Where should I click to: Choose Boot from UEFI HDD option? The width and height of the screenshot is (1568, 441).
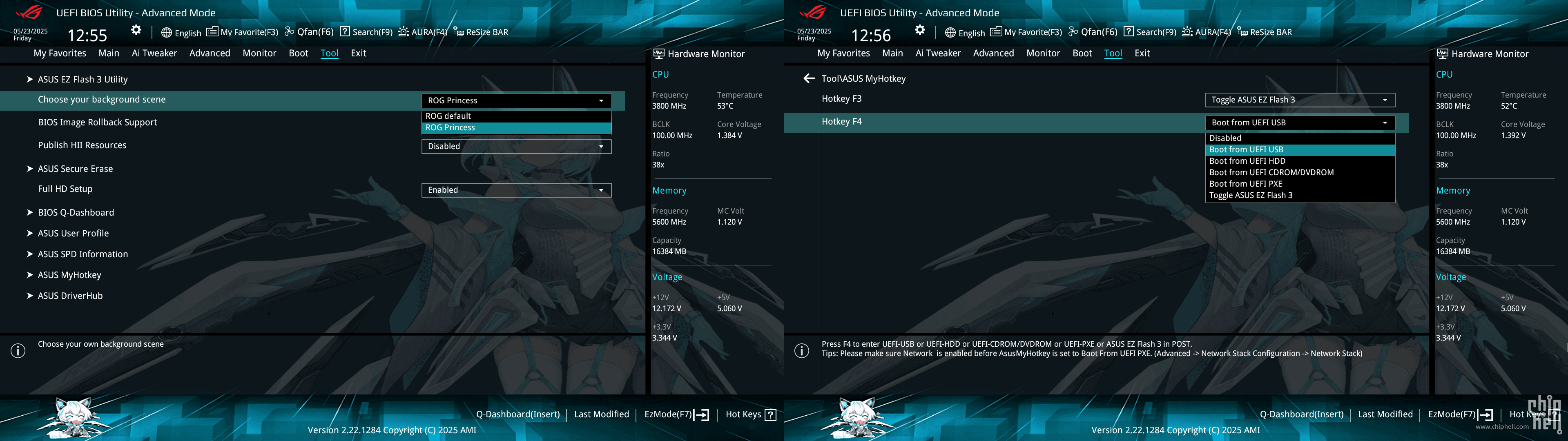pyautogui.click(x=1300, y=161)
